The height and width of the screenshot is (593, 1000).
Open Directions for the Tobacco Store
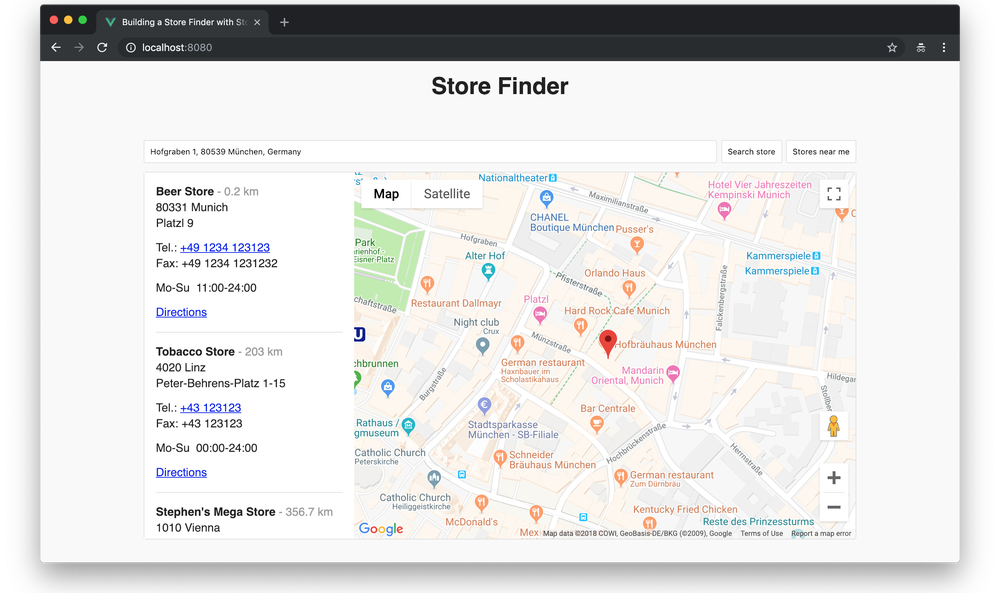[181, 472]
